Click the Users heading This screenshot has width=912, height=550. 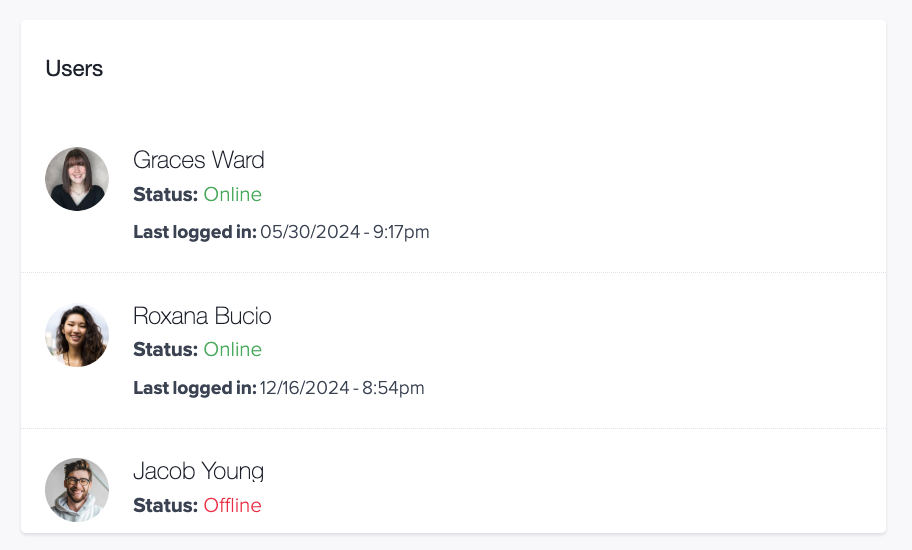tap(74, 69)
